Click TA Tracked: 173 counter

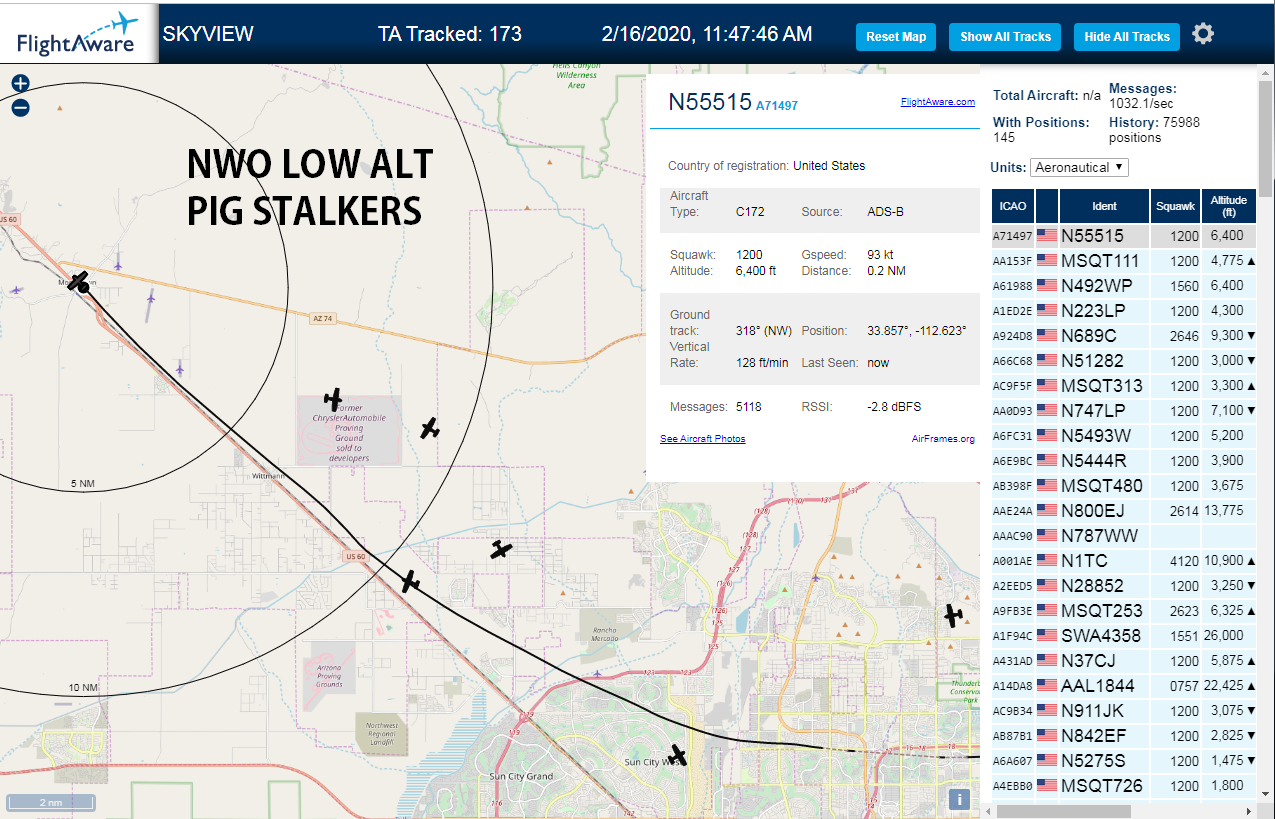tap(450, 34)
